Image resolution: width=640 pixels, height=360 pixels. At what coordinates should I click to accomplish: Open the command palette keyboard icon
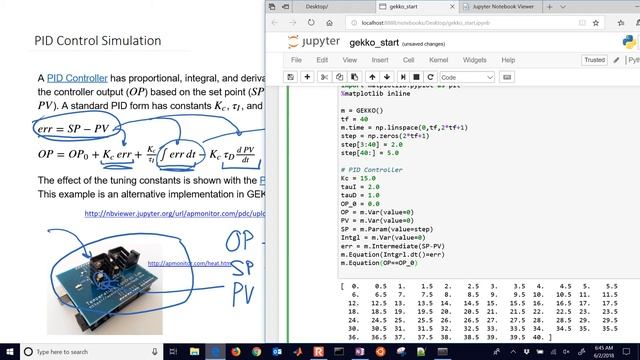point(507,77)
